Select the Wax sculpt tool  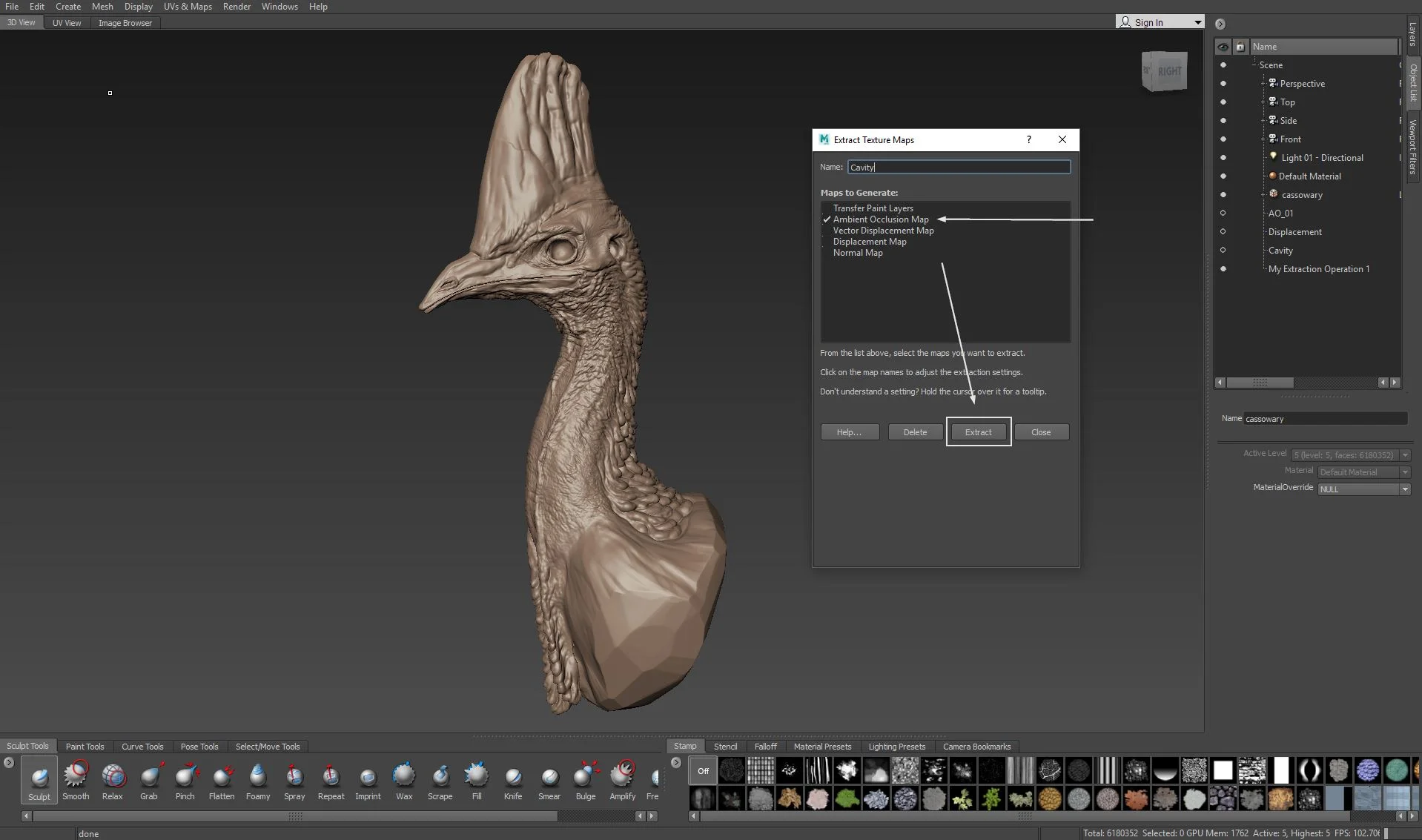point(404,778)
